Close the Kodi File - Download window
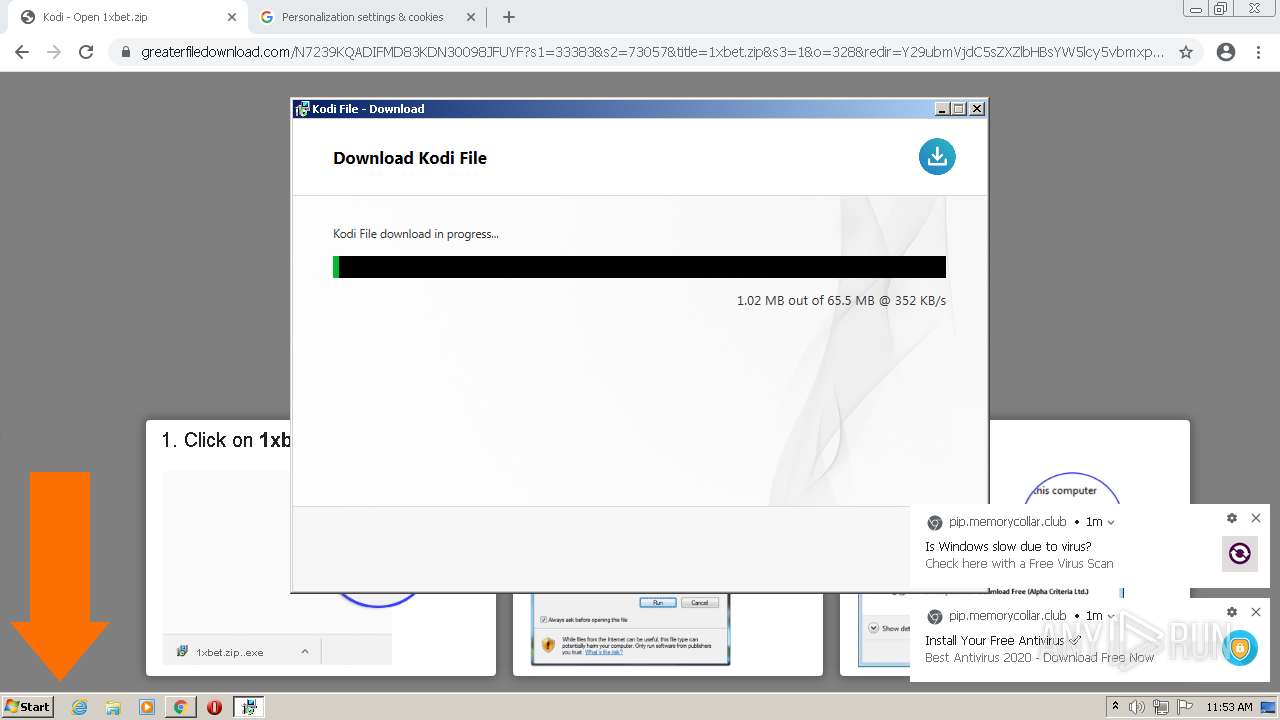 point(977,109)
